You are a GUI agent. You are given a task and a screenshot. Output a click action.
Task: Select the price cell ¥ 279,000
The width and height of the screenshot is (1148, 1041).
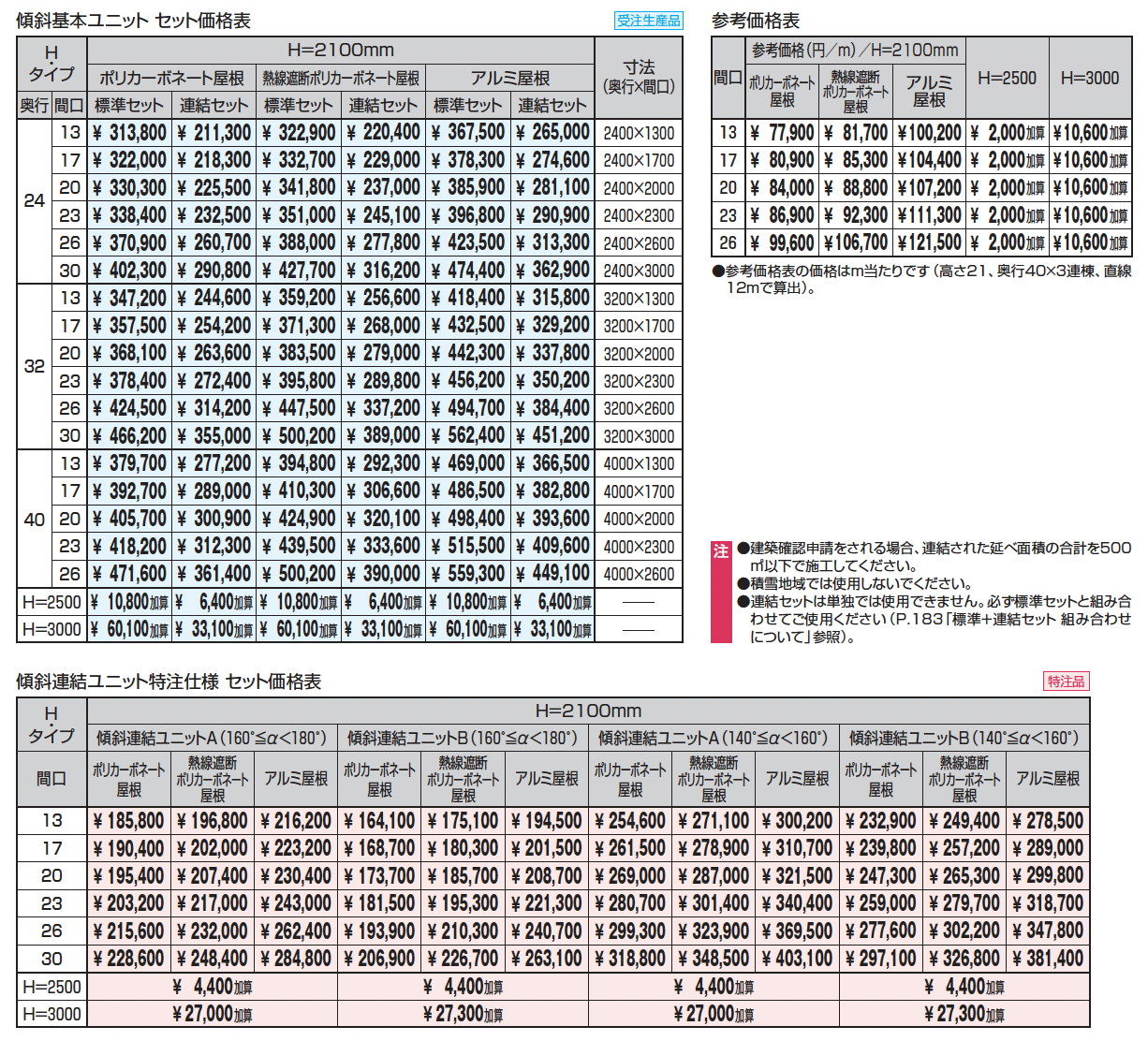(383, 353)
